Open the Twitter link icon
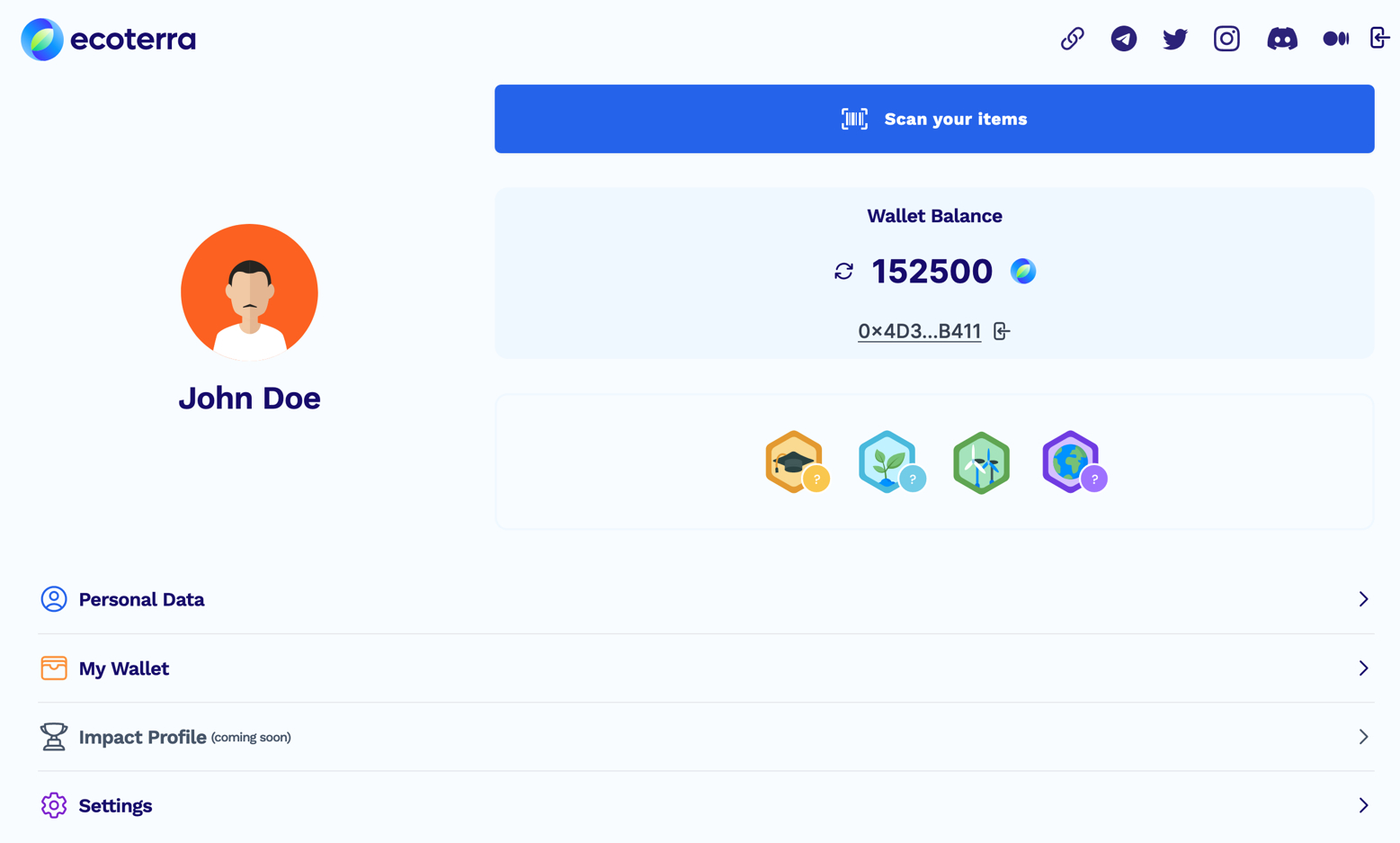 (1174, 39)
